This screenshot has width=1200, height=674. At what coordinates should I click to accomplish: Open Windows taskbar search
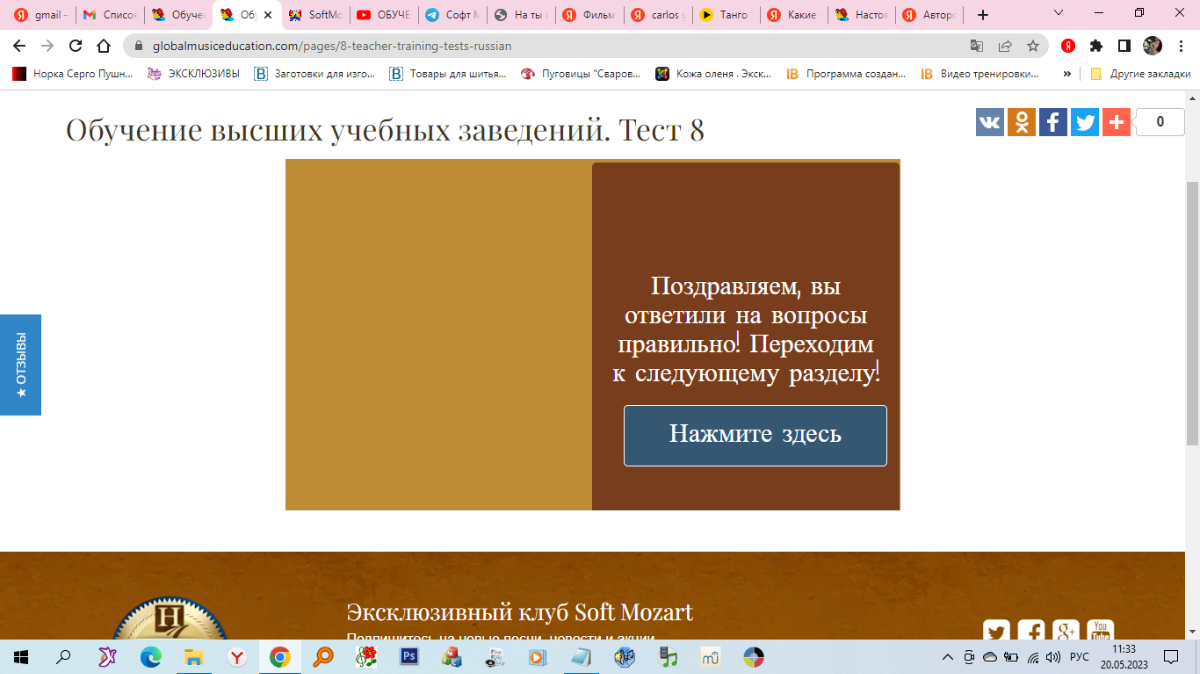click(x=63, y=657)
